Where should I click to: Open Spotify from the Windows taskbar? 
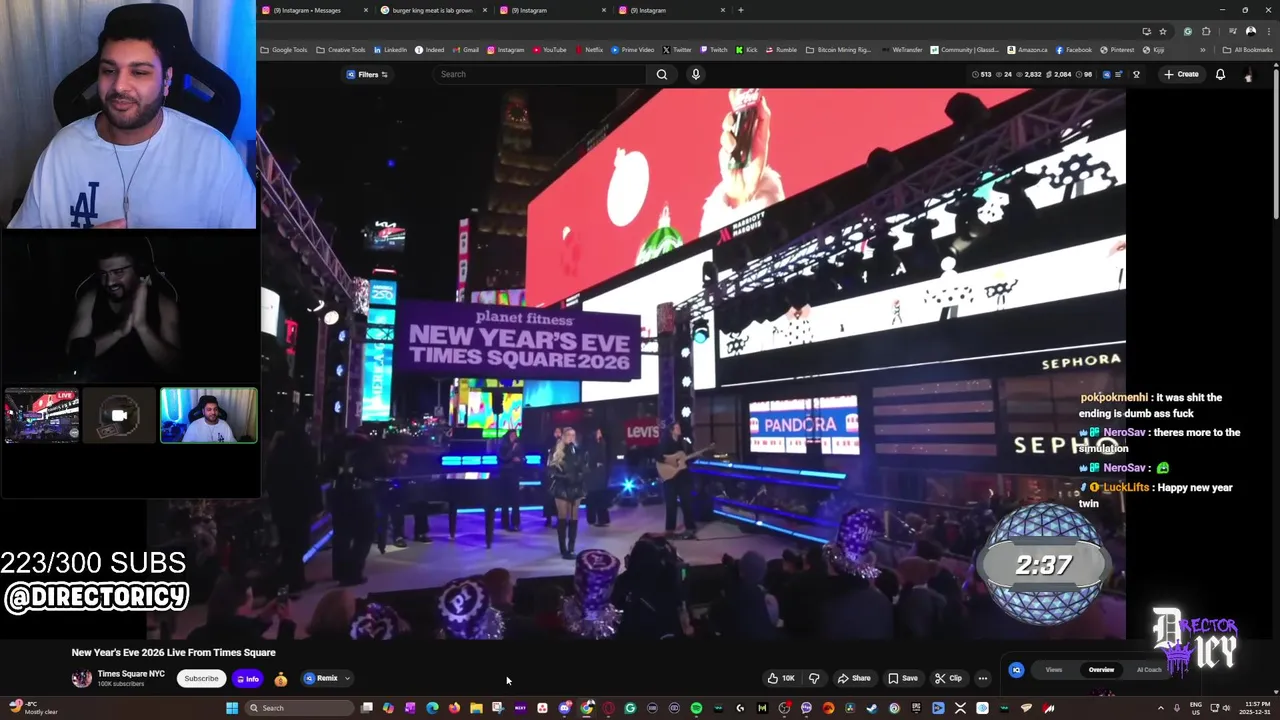696,708
